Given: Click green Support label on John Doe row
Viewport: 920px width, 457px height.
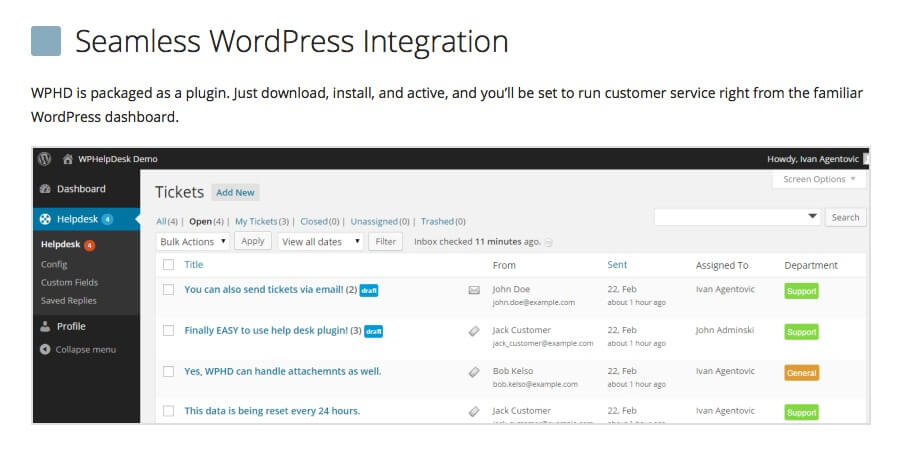Looking at the screenshot, I should (801, 291).
